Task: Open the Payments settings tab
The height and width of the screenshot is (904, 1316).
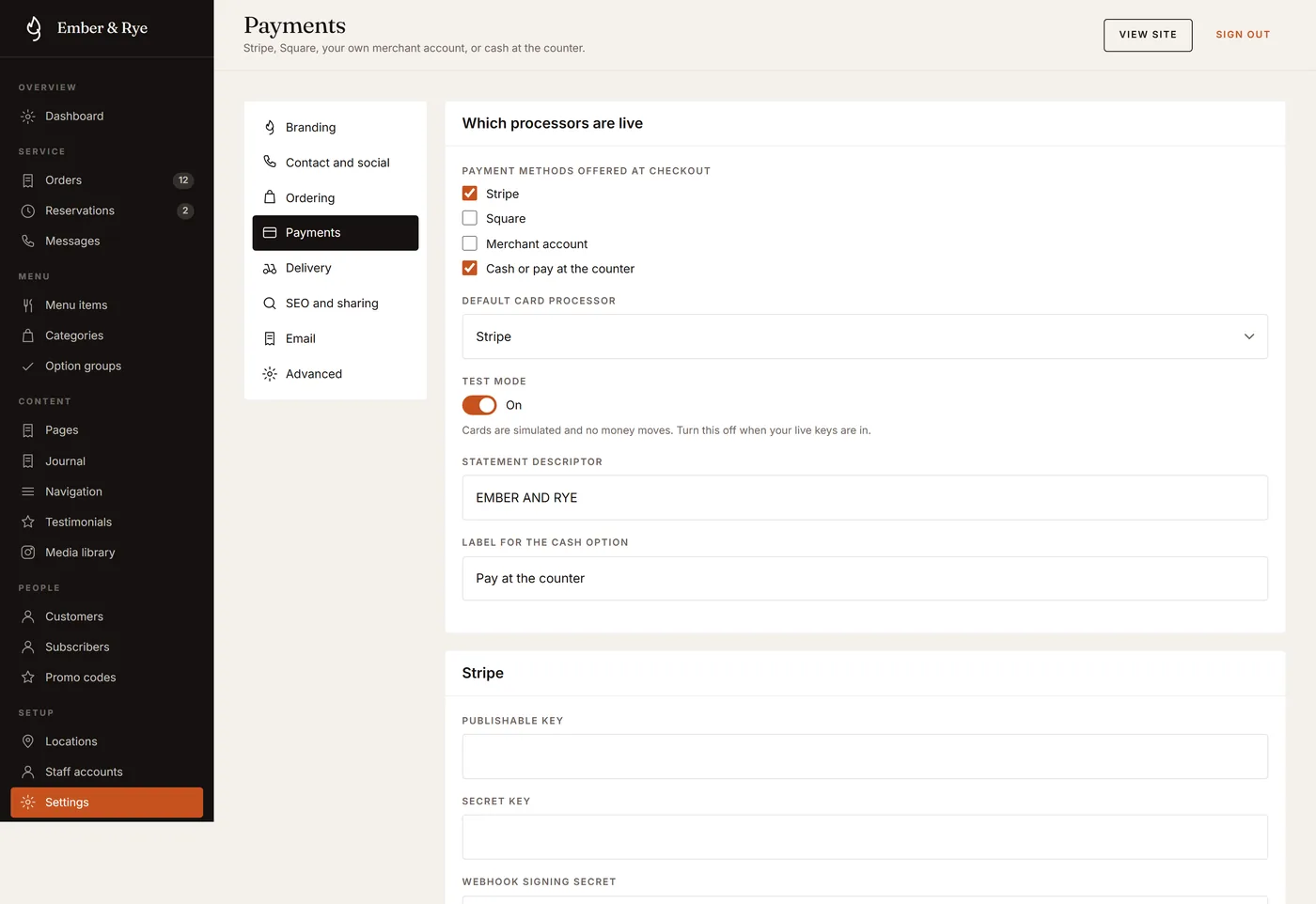Action: click(x=336, y=233)
